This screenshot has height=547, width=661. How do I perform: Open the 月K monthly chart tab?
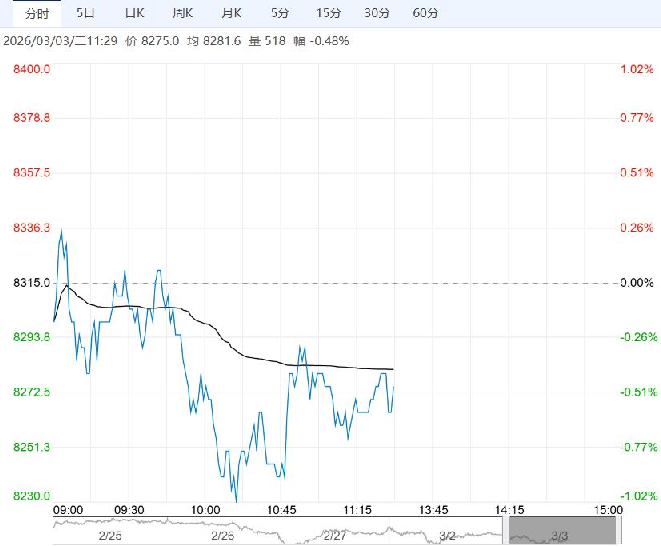(x=231, y=13)
